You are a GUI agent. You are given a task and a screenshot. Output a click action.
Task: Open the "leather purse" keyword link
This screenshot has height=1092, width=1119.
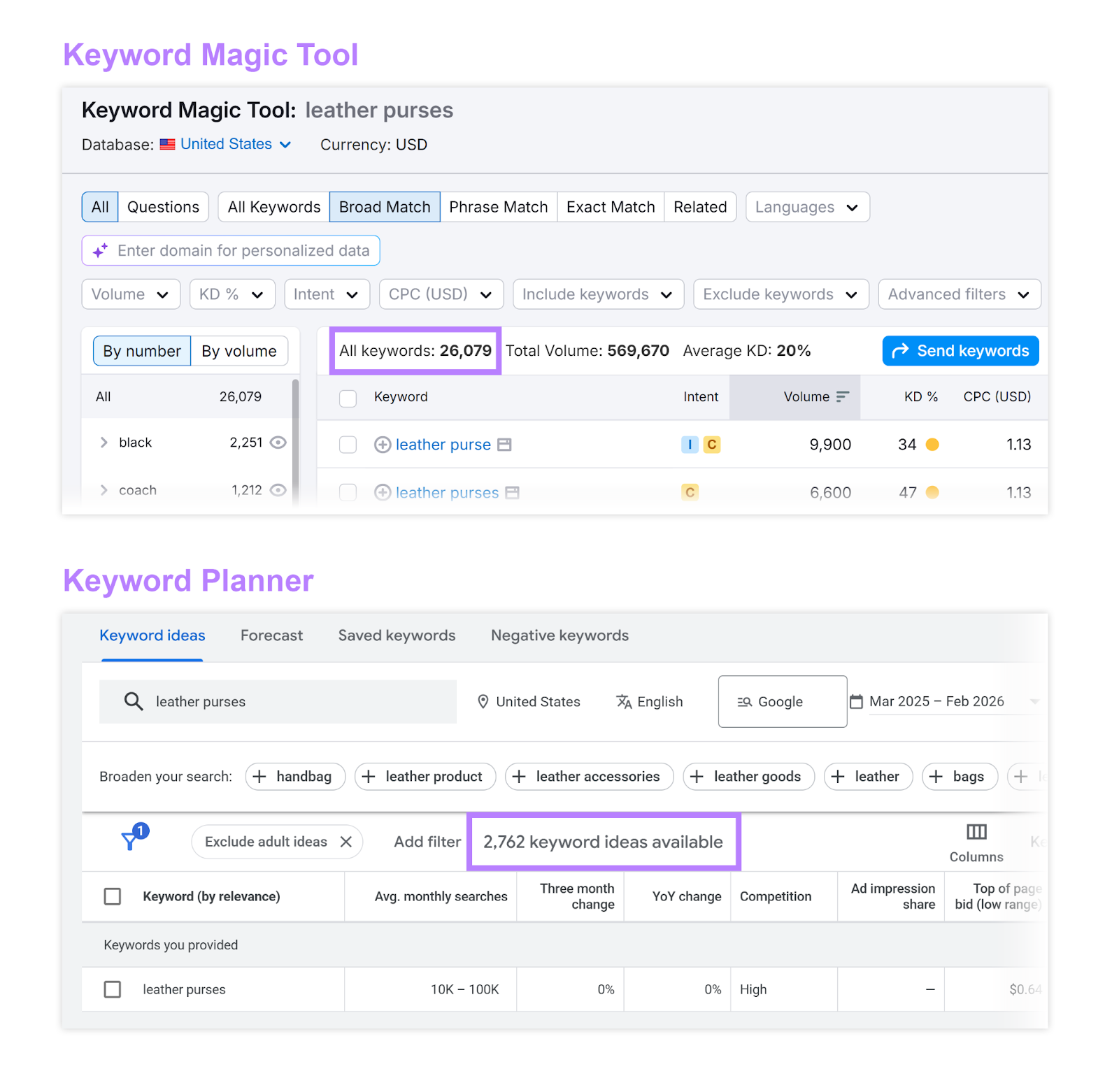pos(443,445)
